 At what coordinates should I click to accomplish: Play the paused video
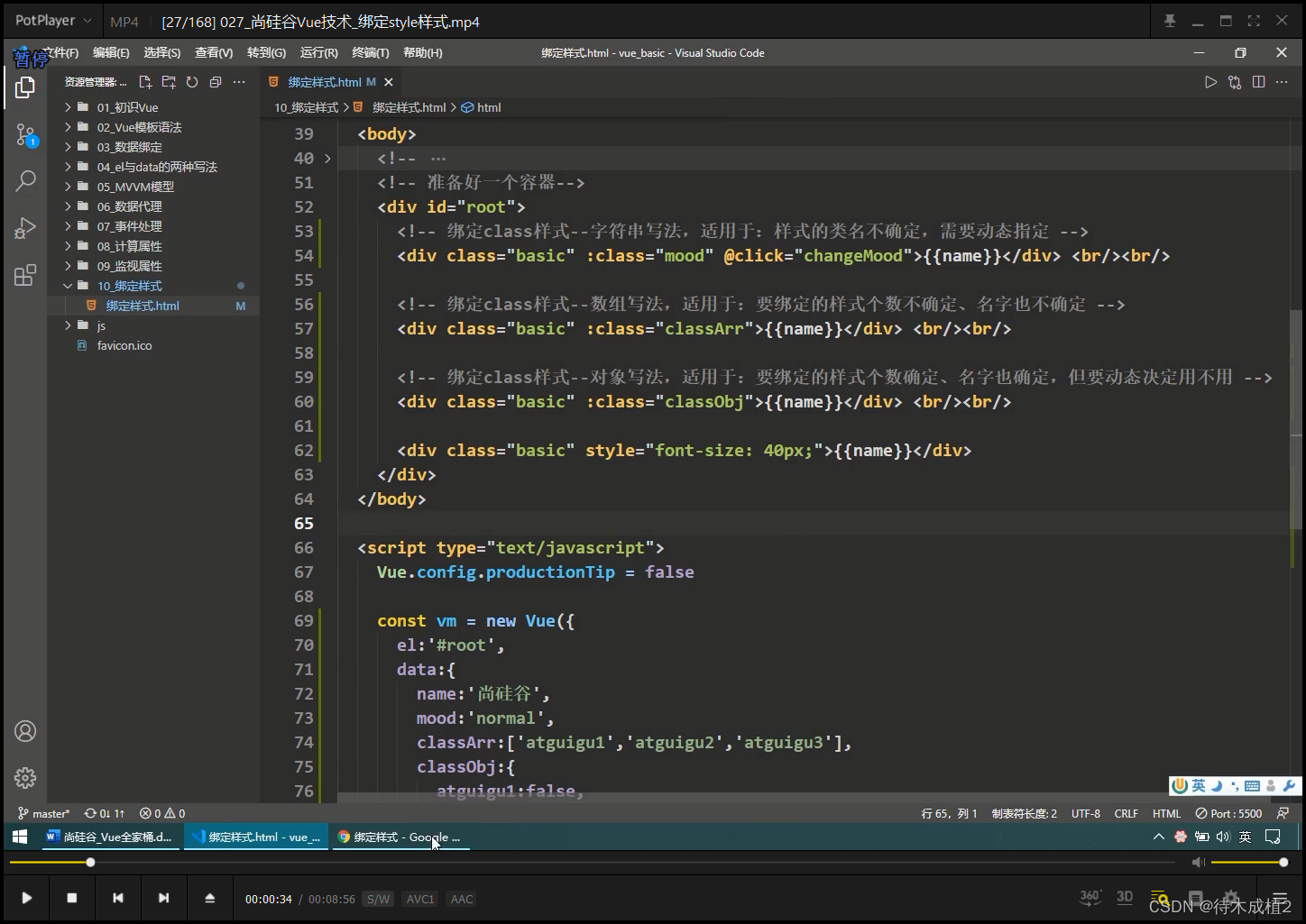tap(26, 898)
